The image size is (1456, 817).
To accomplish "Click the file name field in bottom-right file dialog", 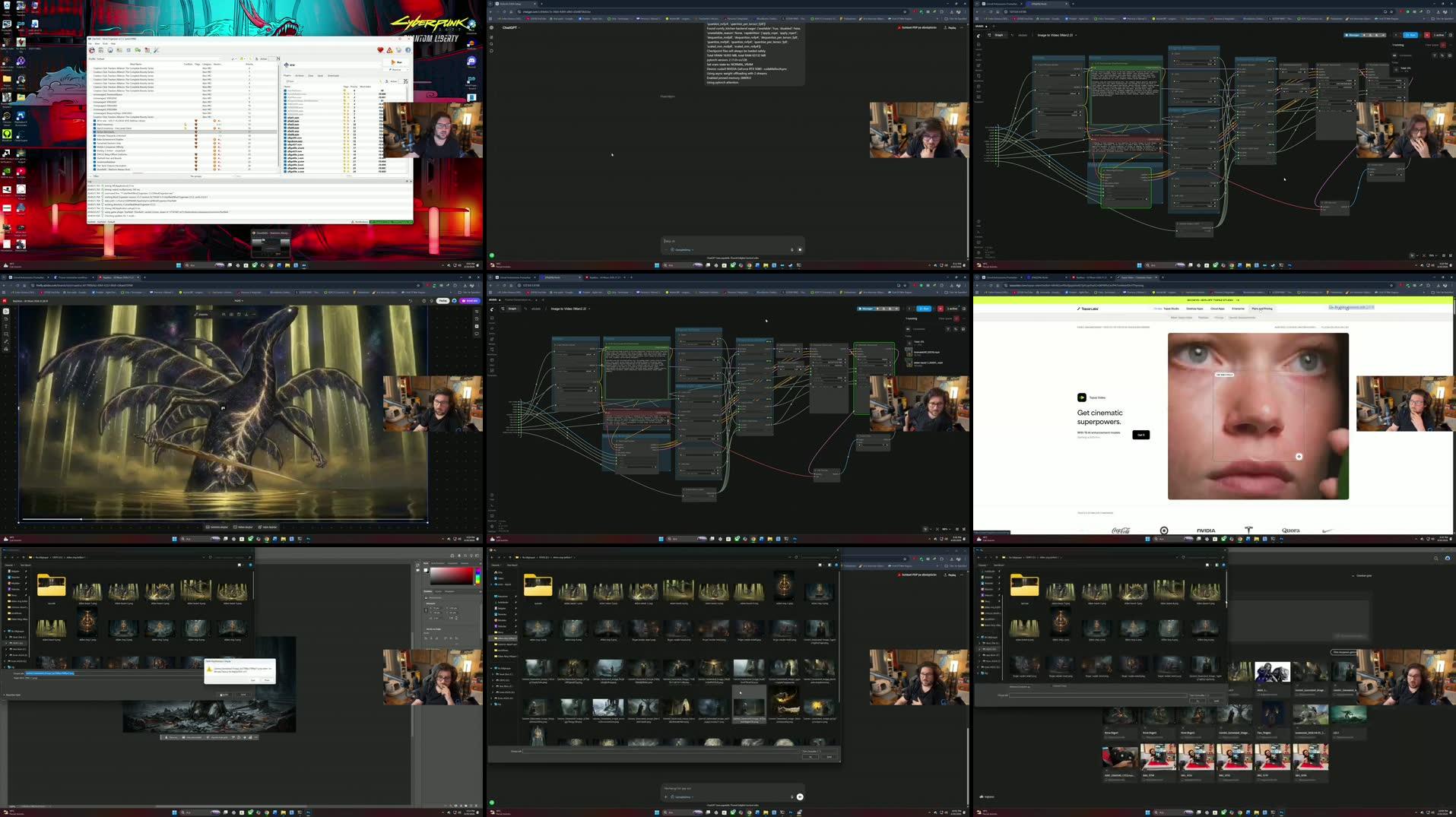I will coord(1098,695).
